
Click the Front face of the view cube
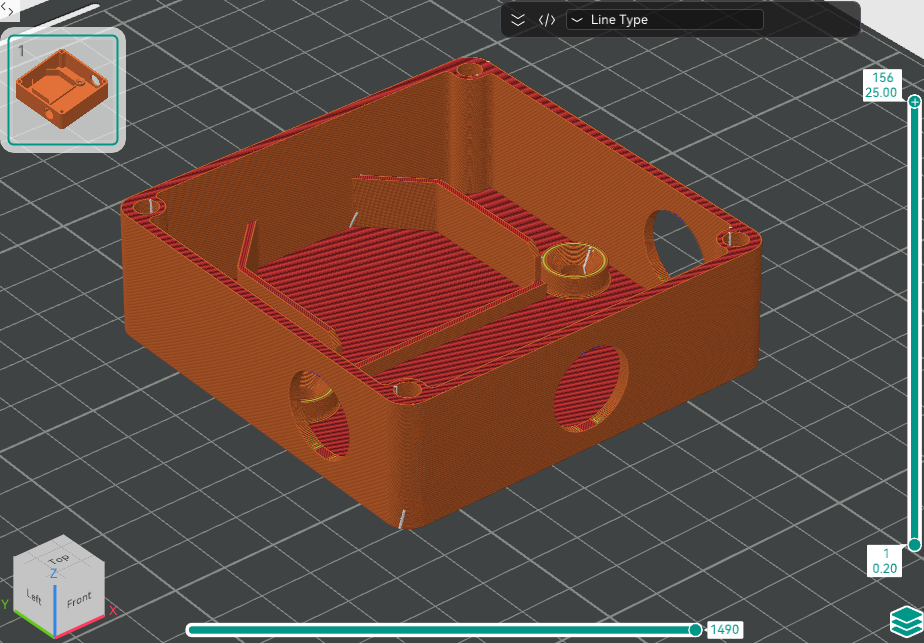(80, 599)
